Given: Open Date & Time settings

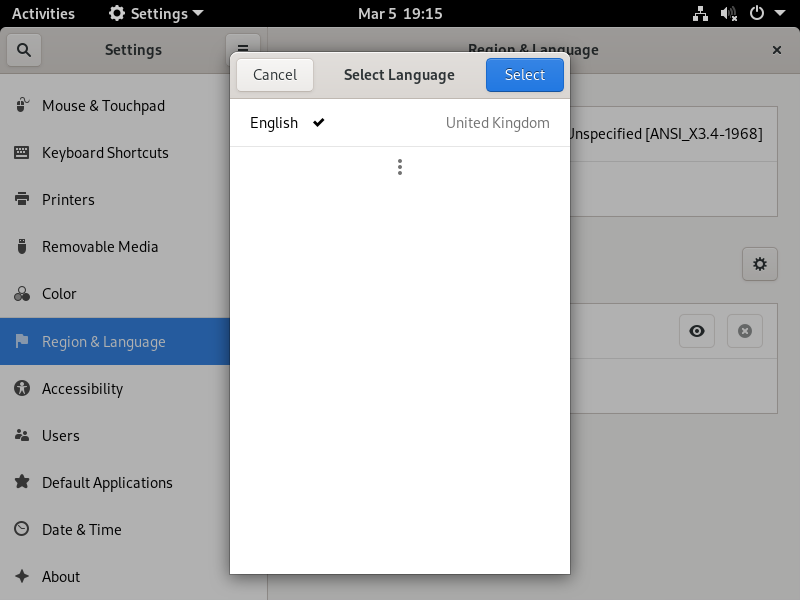Looking at the screenshot, I should click(80, 529).
